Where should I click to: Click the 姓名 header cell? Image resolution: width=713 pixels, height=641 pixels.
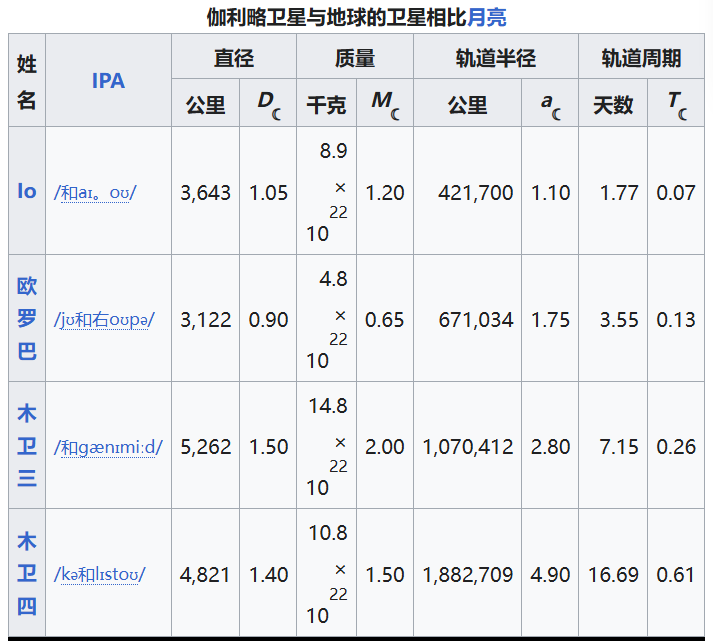click(27, 81)
